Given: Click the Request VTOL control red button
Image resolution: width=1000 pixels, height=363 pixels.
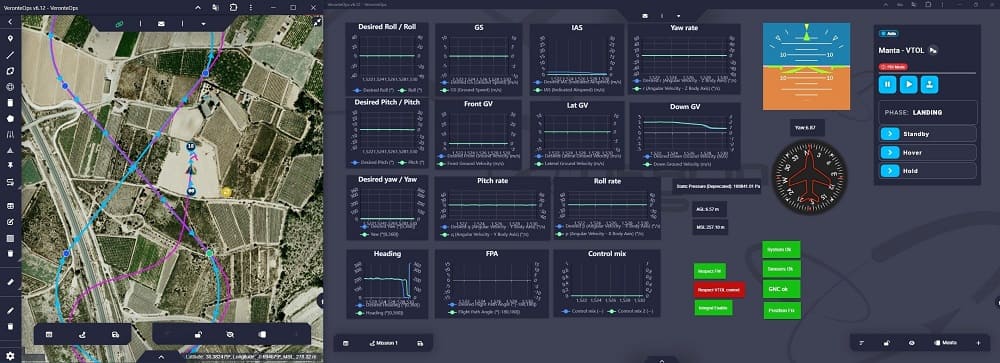Looking at the screenshot, I should click(x=719, y=289).
